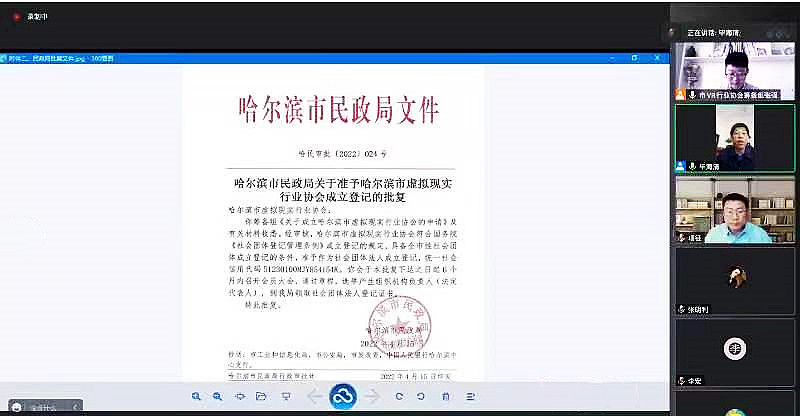Screen dimensions: 800x416
Task: Click 张明利 participant tile
Action: [x=735, y=282]
